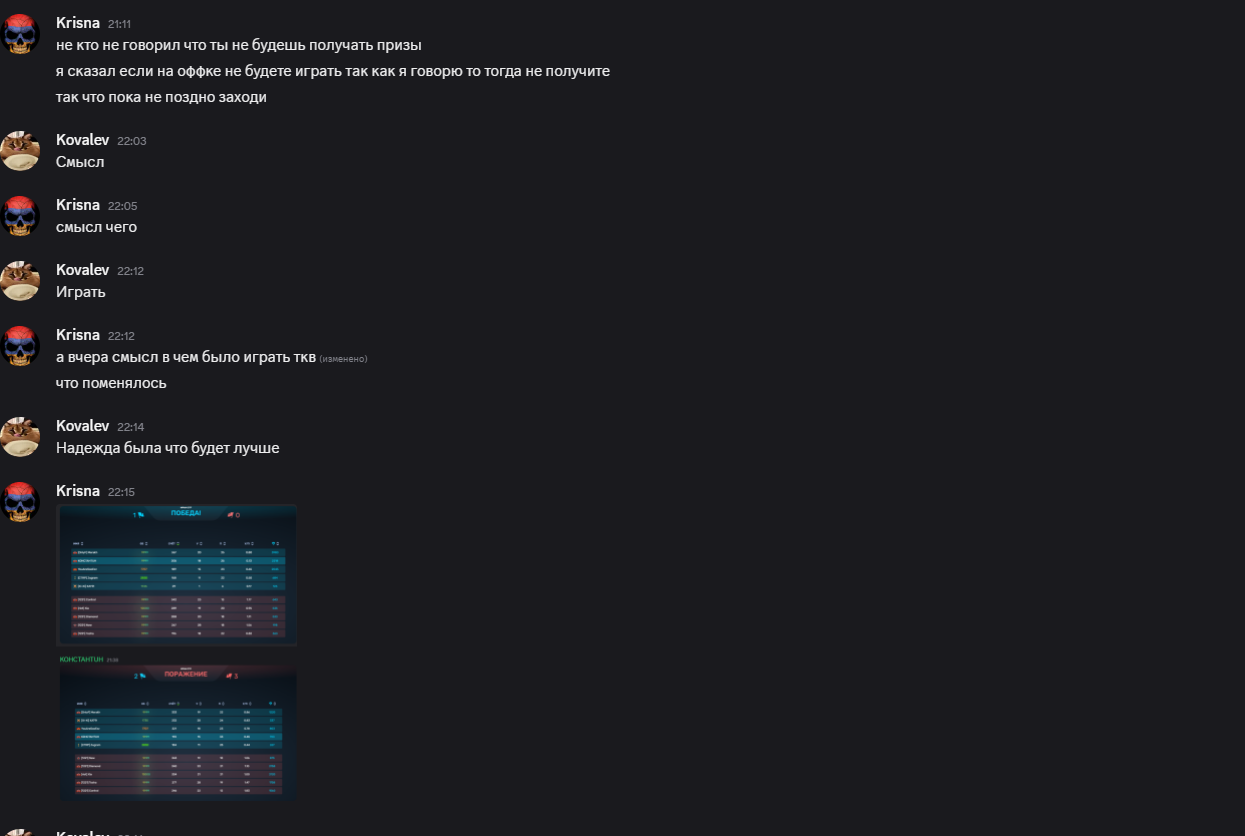Click Kovalev's avatar beside the "Играть" message

point(20,281)
